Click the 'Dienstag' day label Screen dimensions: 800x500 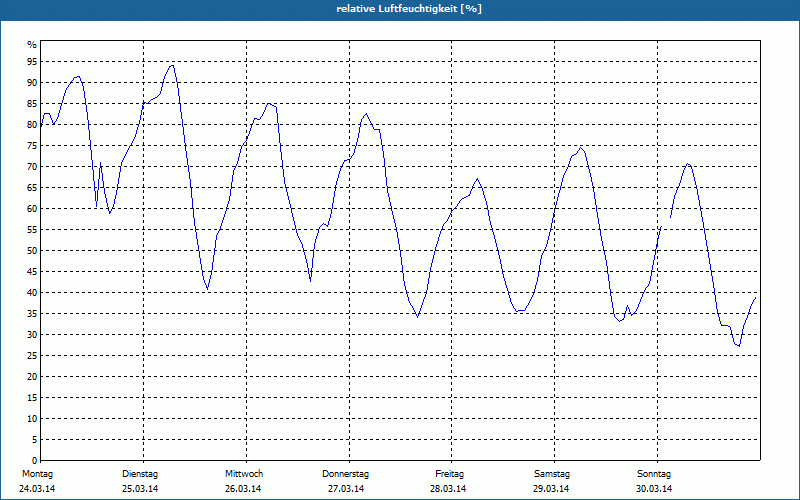(x=140, y=474)
